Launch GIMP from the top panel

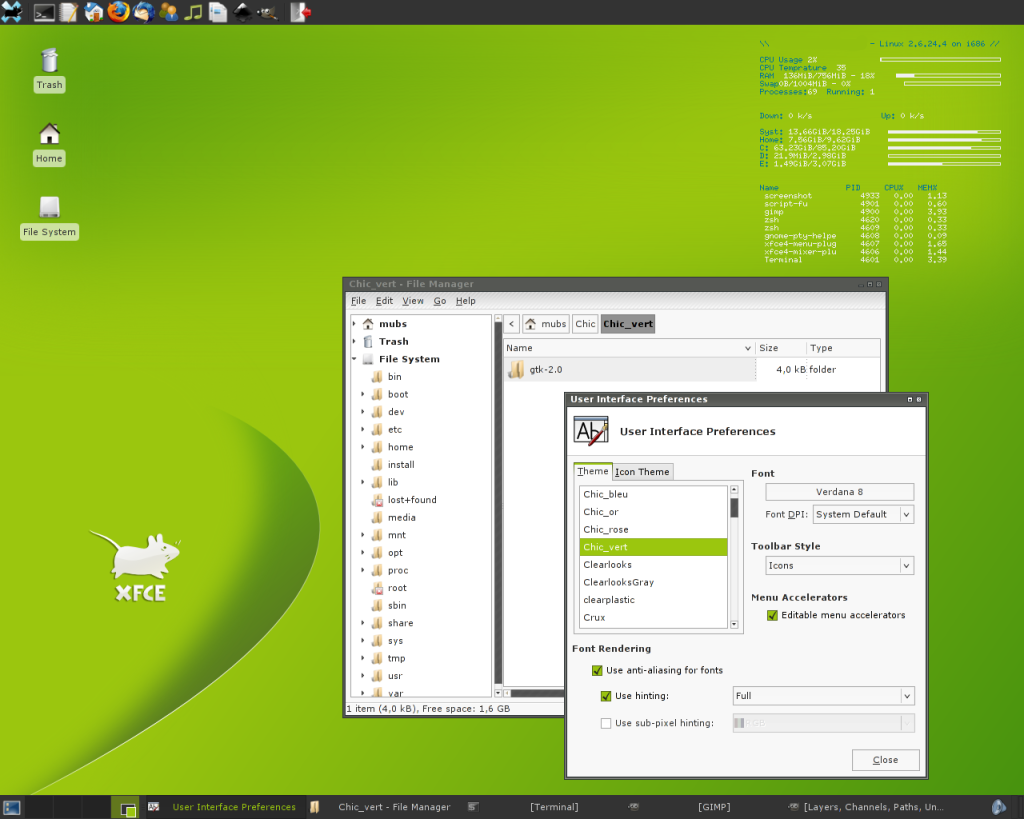(267, 12)
